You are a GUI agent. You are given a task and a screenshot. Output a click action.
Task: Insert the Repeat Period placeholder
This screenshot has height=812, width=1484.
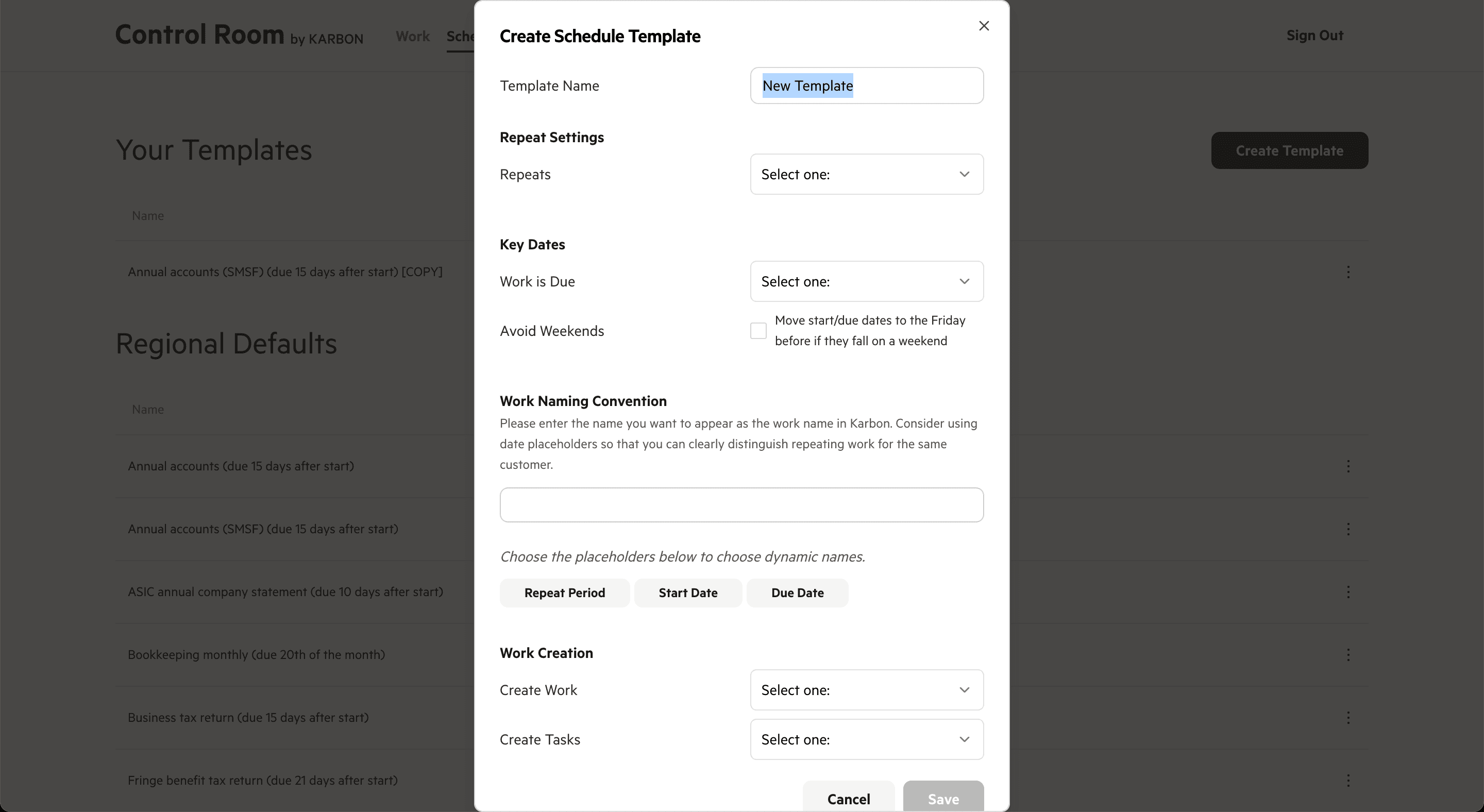coord(564,593)
